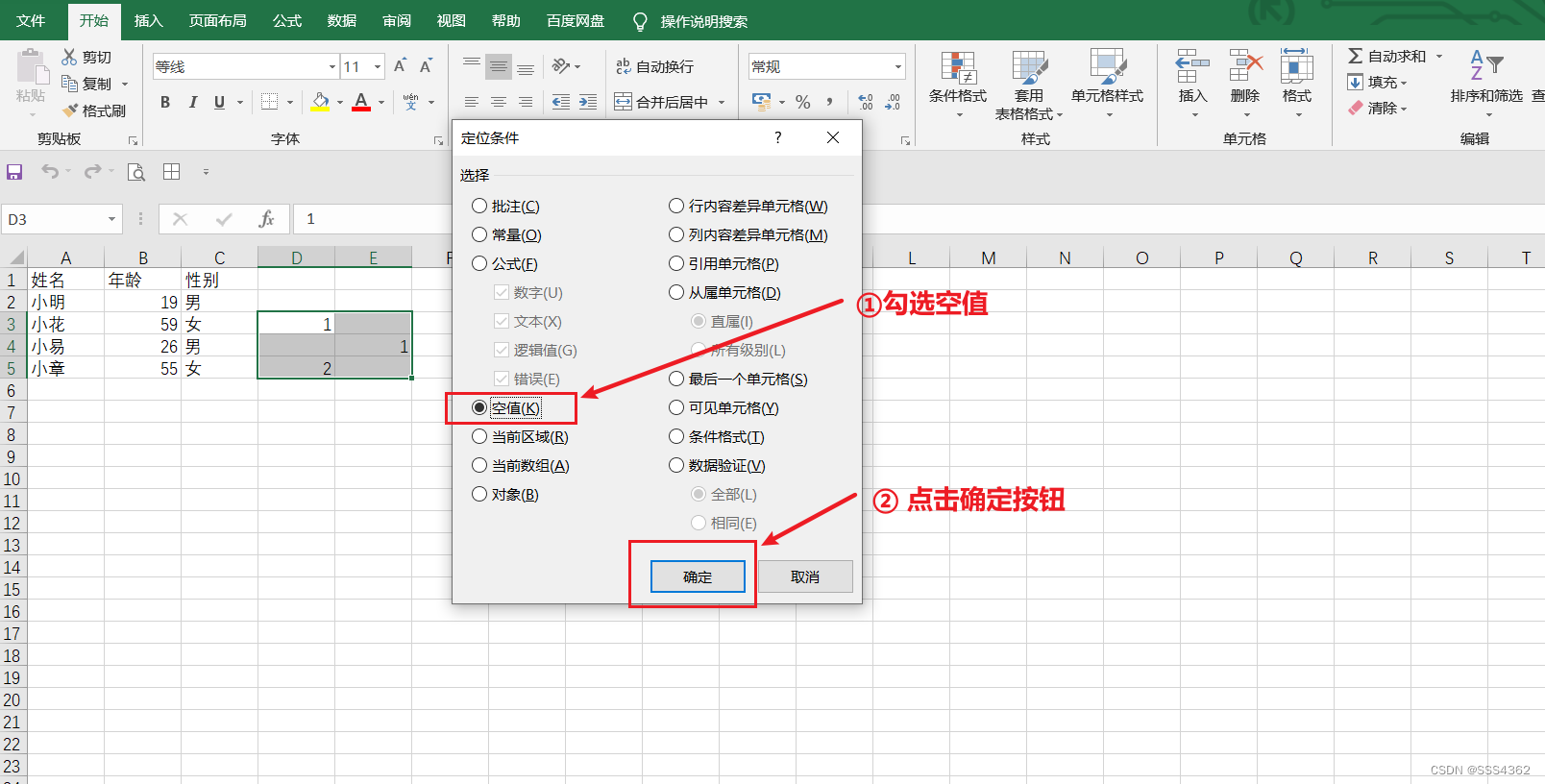Expand the Clear (清除) dropdown
This screenshot has height=784, width=1545.
[x=1404, y=110]
